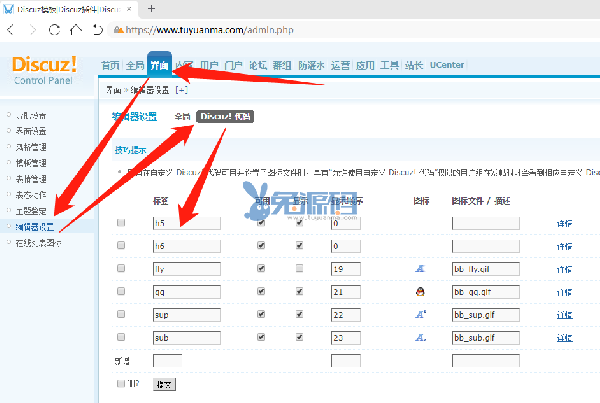
Task: Click the browser tab favicon for Discuz page
Action: click(8, 9)
